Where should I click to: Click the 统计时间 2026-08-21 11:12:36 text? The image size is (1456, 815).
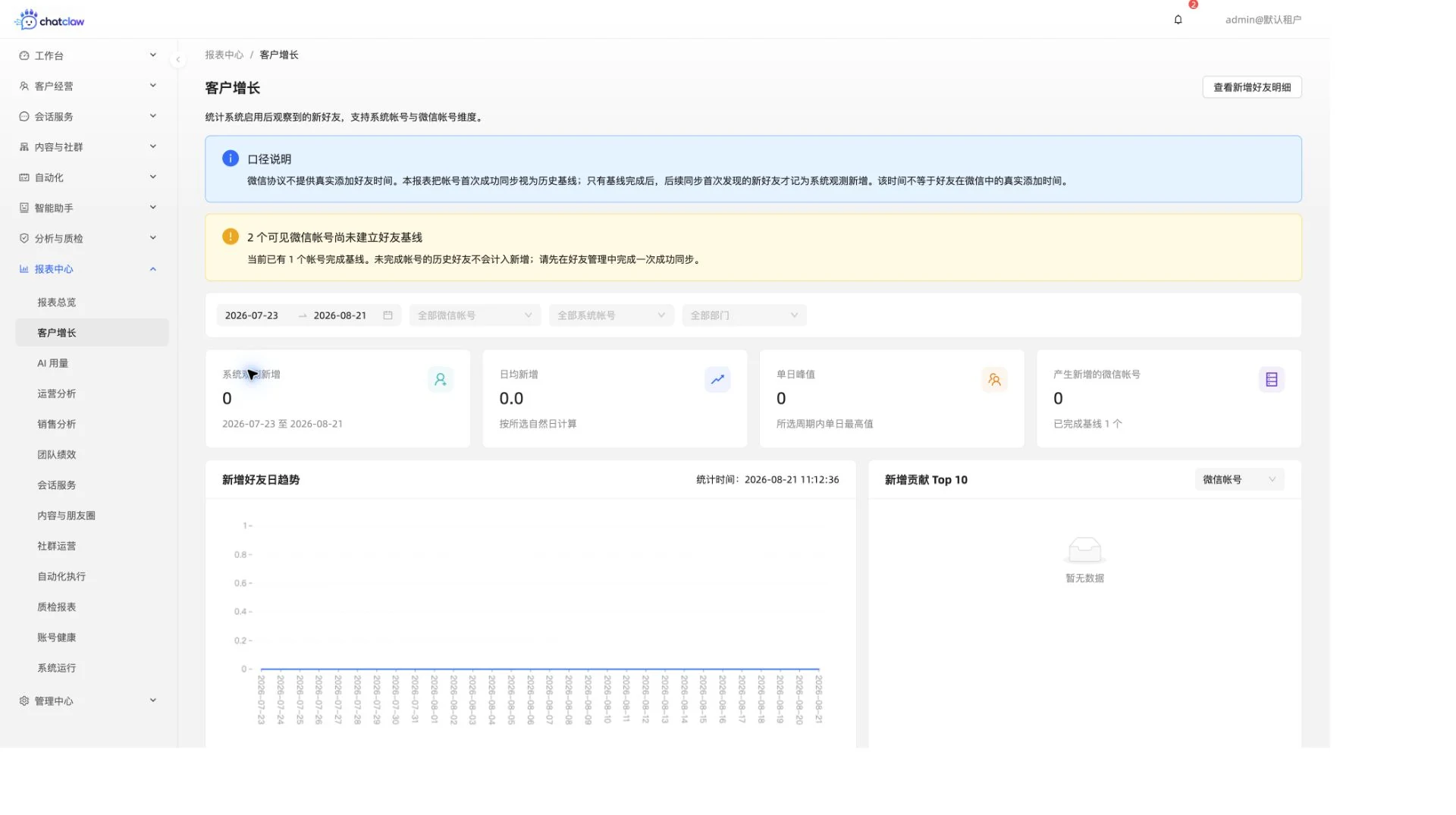tap(767, 479)
